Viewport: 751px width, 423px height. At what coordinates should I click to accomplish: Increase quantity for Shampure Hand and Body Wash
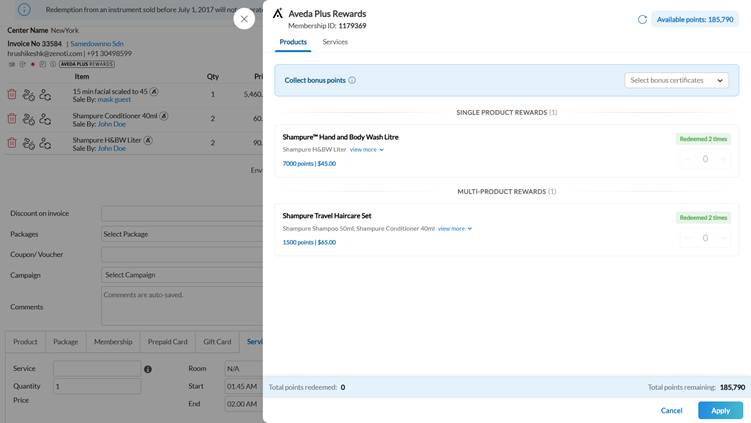click(723, 159)
